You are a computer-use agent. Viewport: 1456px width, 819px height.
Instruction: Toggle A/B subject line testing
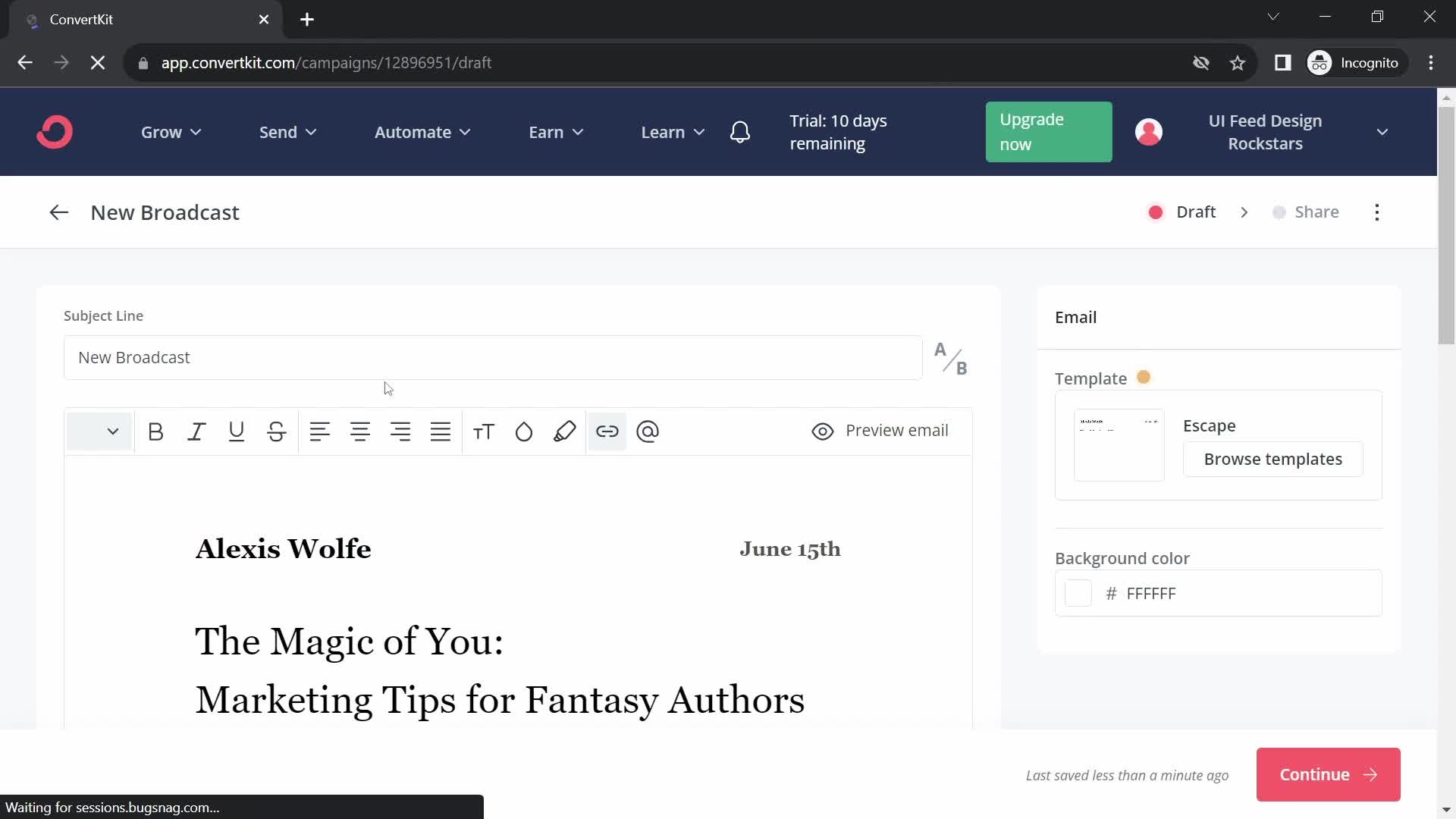pos(949,358)
